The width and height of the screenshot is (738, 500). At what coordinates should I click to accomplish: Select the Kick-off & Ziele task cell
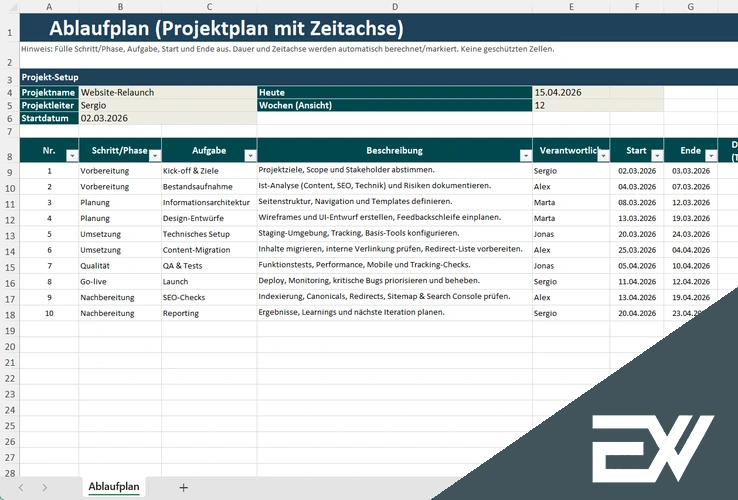point(209,170)
